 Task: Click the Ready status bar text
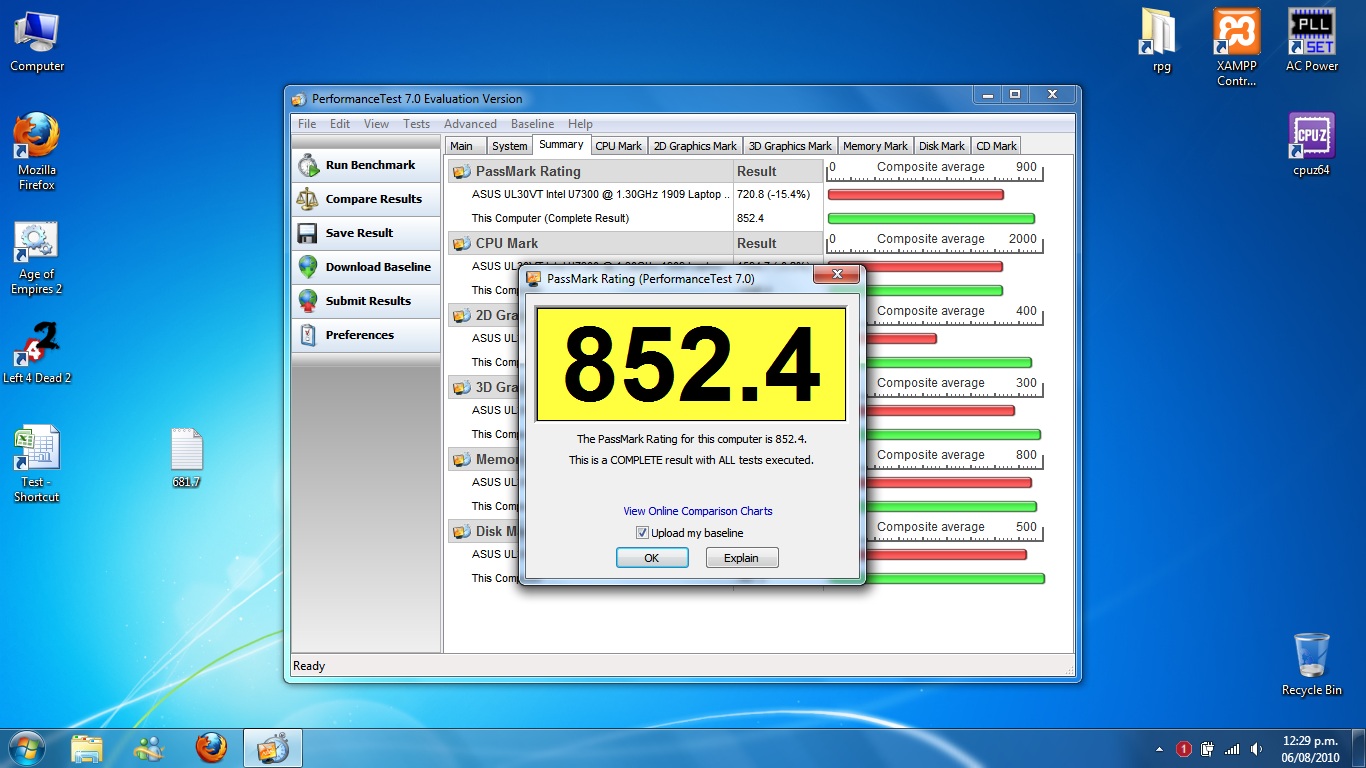(x=309, y=666)
